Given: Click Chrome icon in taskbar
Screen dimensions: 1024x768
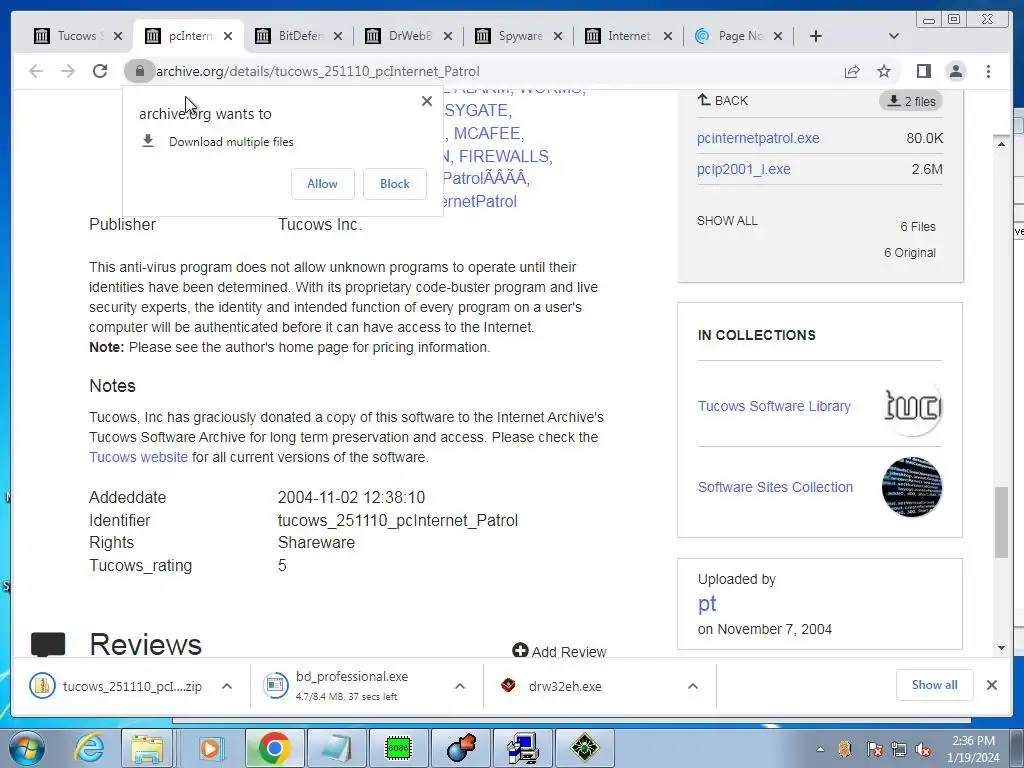Looking at the screenshot, I should tap(274, 748).
